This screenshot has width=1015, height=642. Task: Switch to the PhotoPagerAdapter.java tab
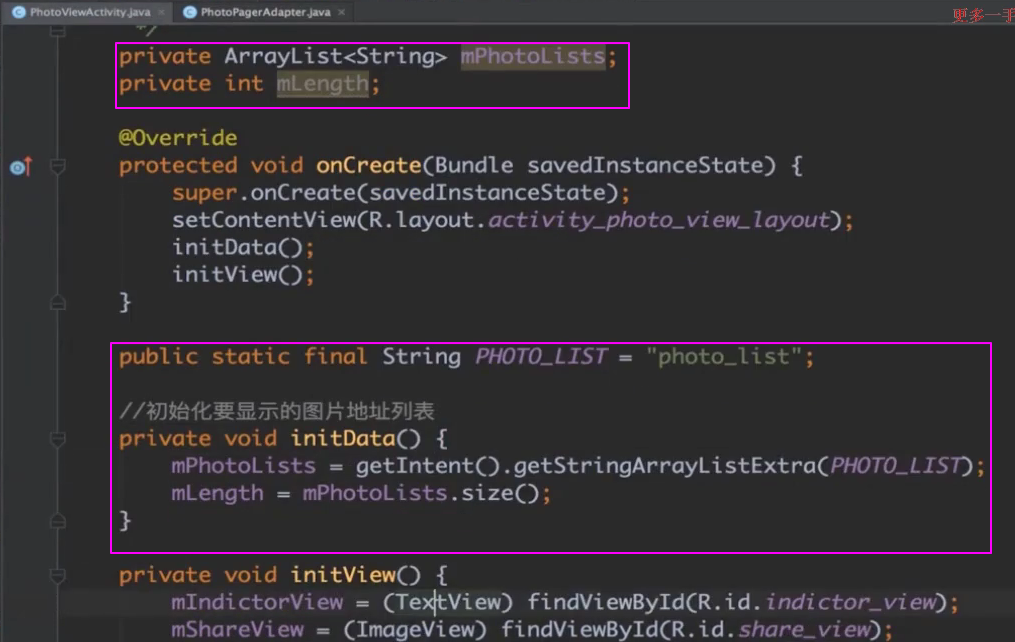point(265,12)
